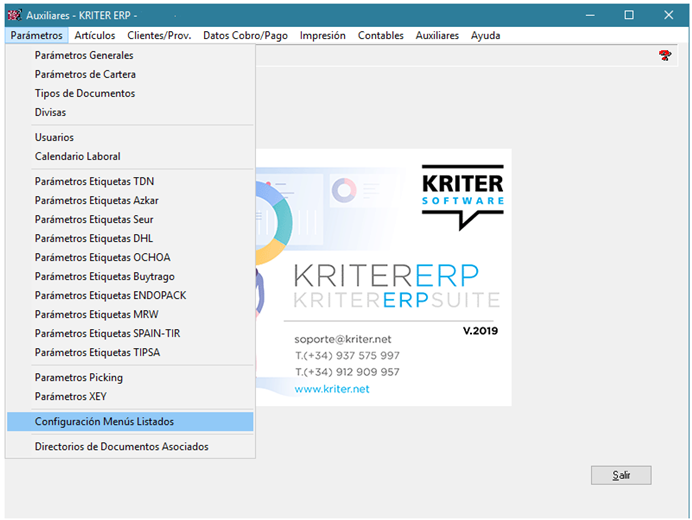Click the red help icon in toolbar
This screenshot has height=520, width=692.
665,56
